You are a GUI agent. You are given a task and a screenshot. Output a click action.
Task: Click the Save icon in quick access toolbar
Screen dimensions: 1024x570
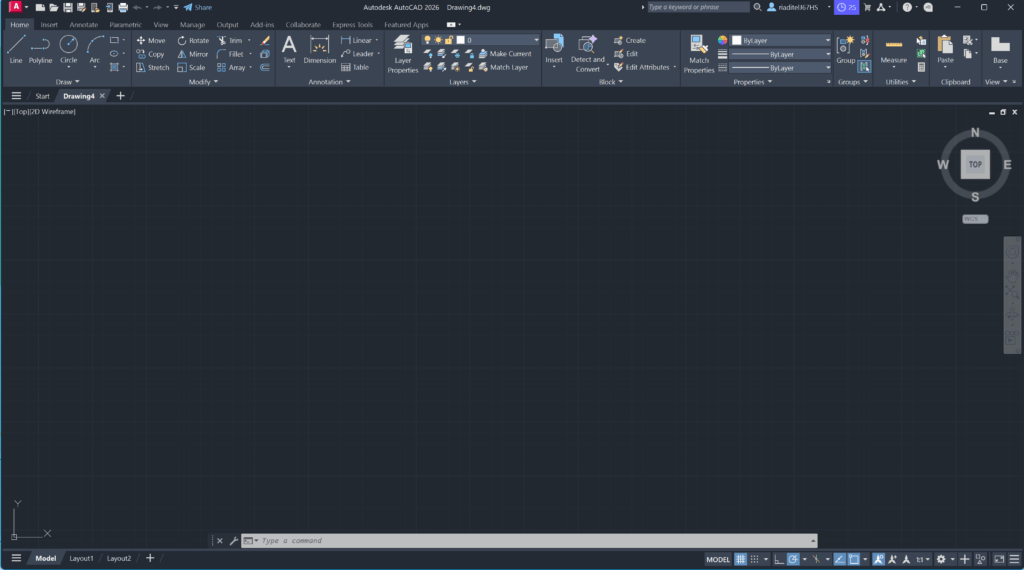coord(67,7)
